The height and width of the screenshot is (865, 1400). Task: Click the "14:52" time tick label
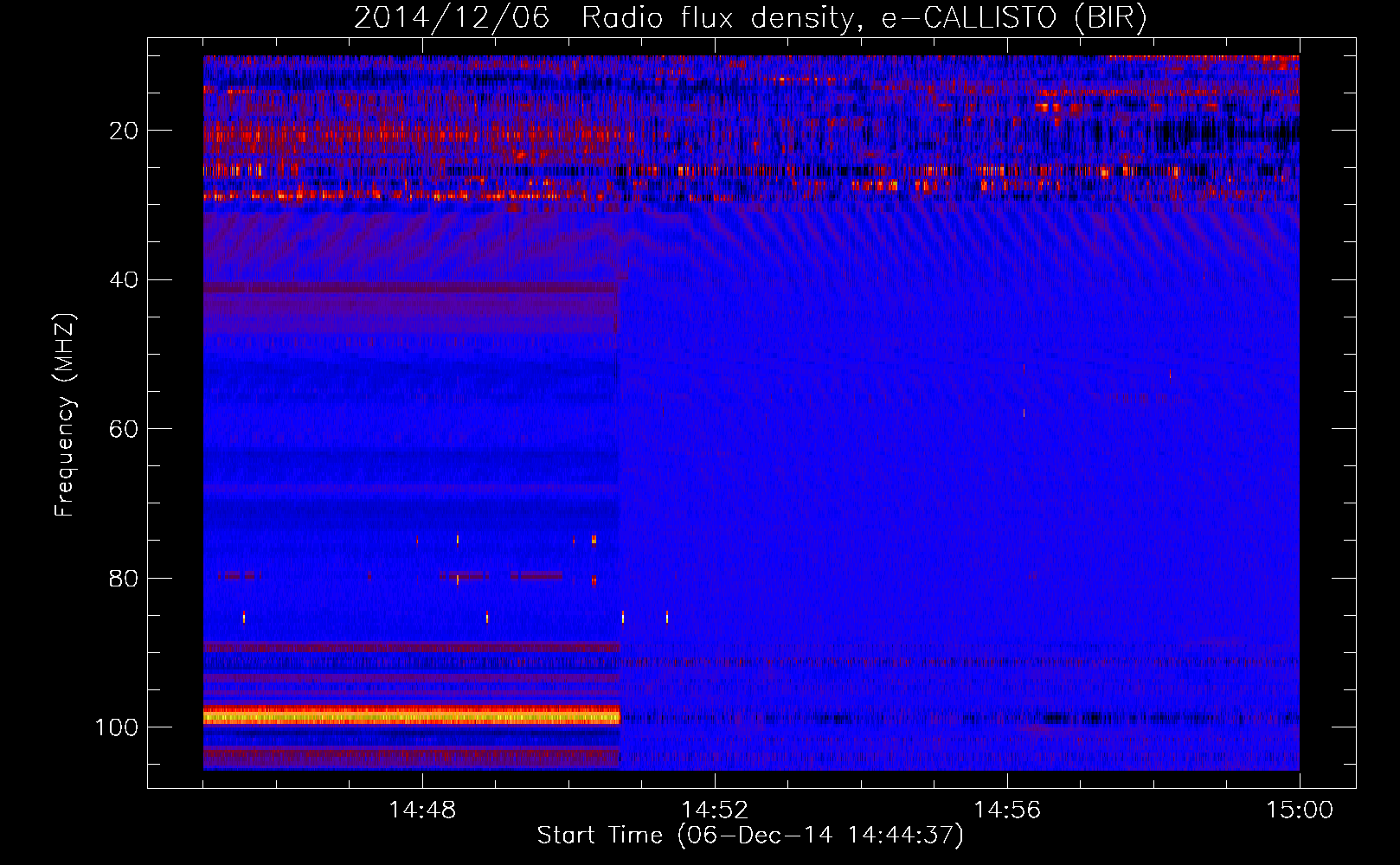[x=715, y=811]
